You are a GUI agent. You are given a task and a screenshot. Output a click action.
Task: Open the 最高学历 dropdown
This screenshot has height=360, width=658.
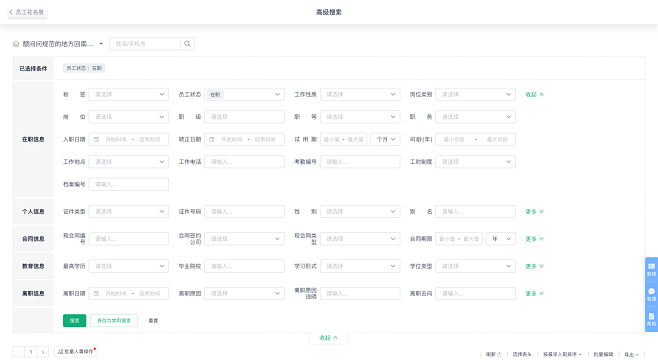[128, 266]
